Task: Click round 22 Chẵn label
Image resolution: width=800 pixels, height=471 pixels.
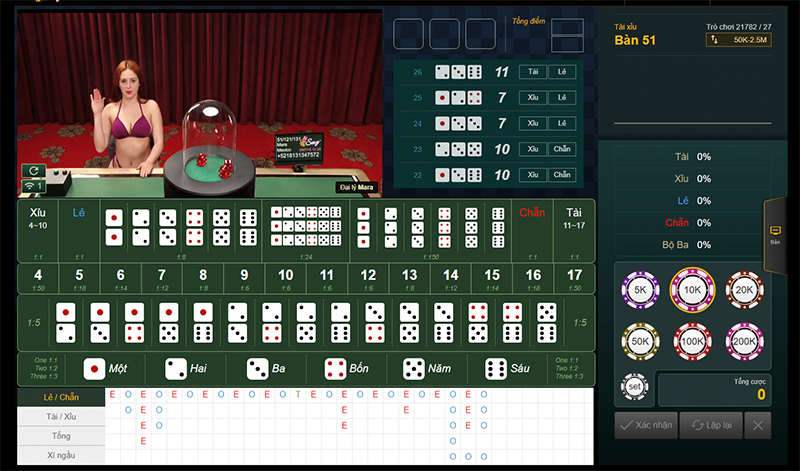Action: pyautogui.click(x=562, y=175)
